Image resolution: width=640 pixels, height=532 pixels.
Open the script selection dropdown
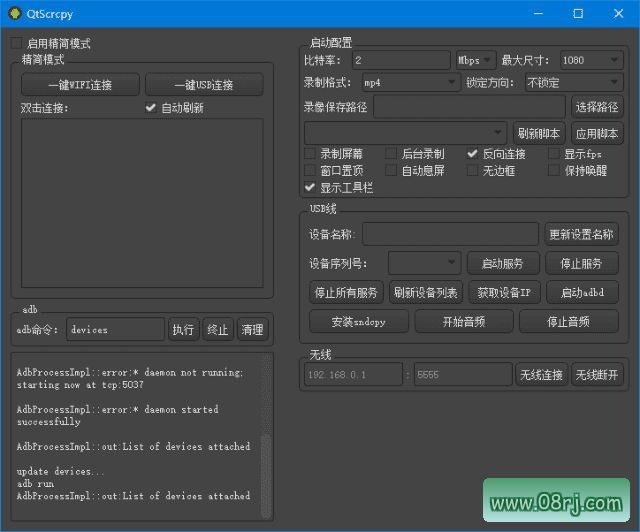tap(406, 132)
